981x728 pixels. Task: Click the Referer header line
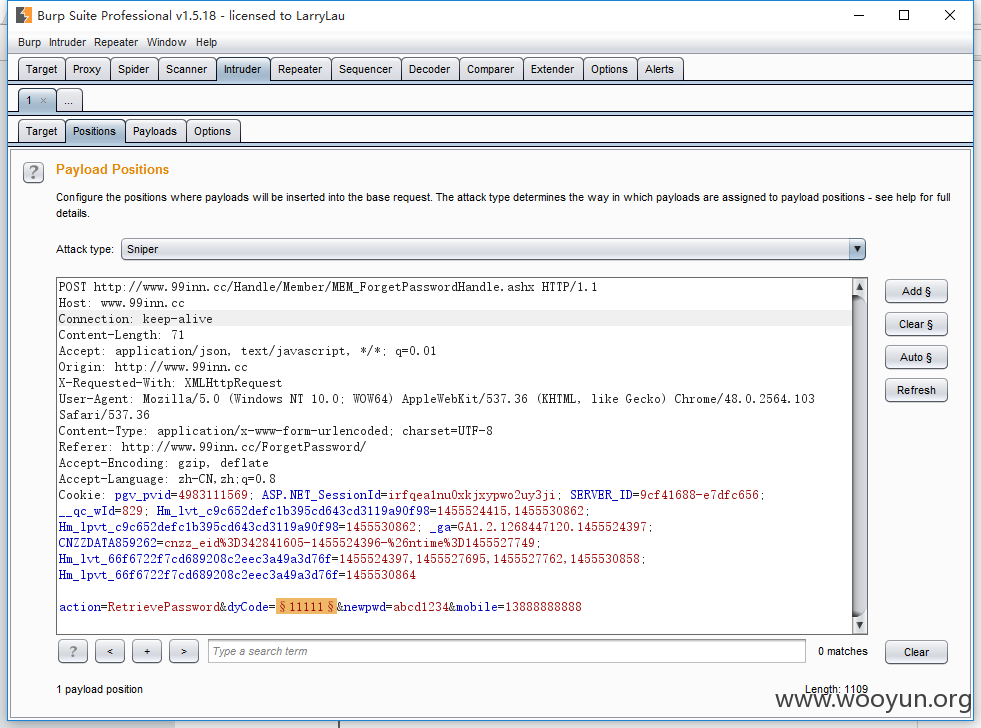(x=213, y=447)
